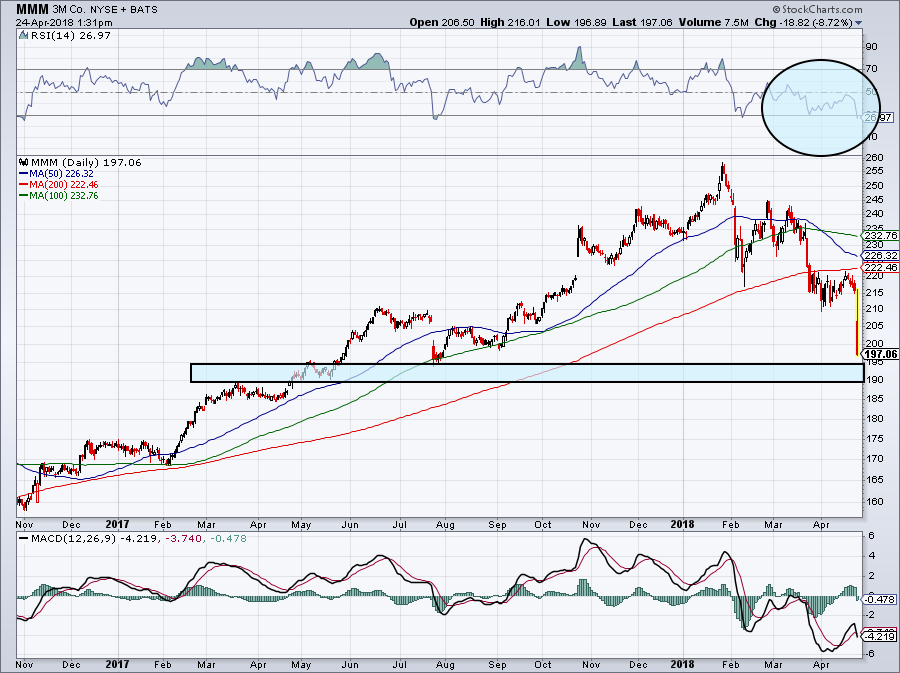Click the Last 197.06 value in header
This screenshot has height=673, width=900.
[x=642, y=22]
